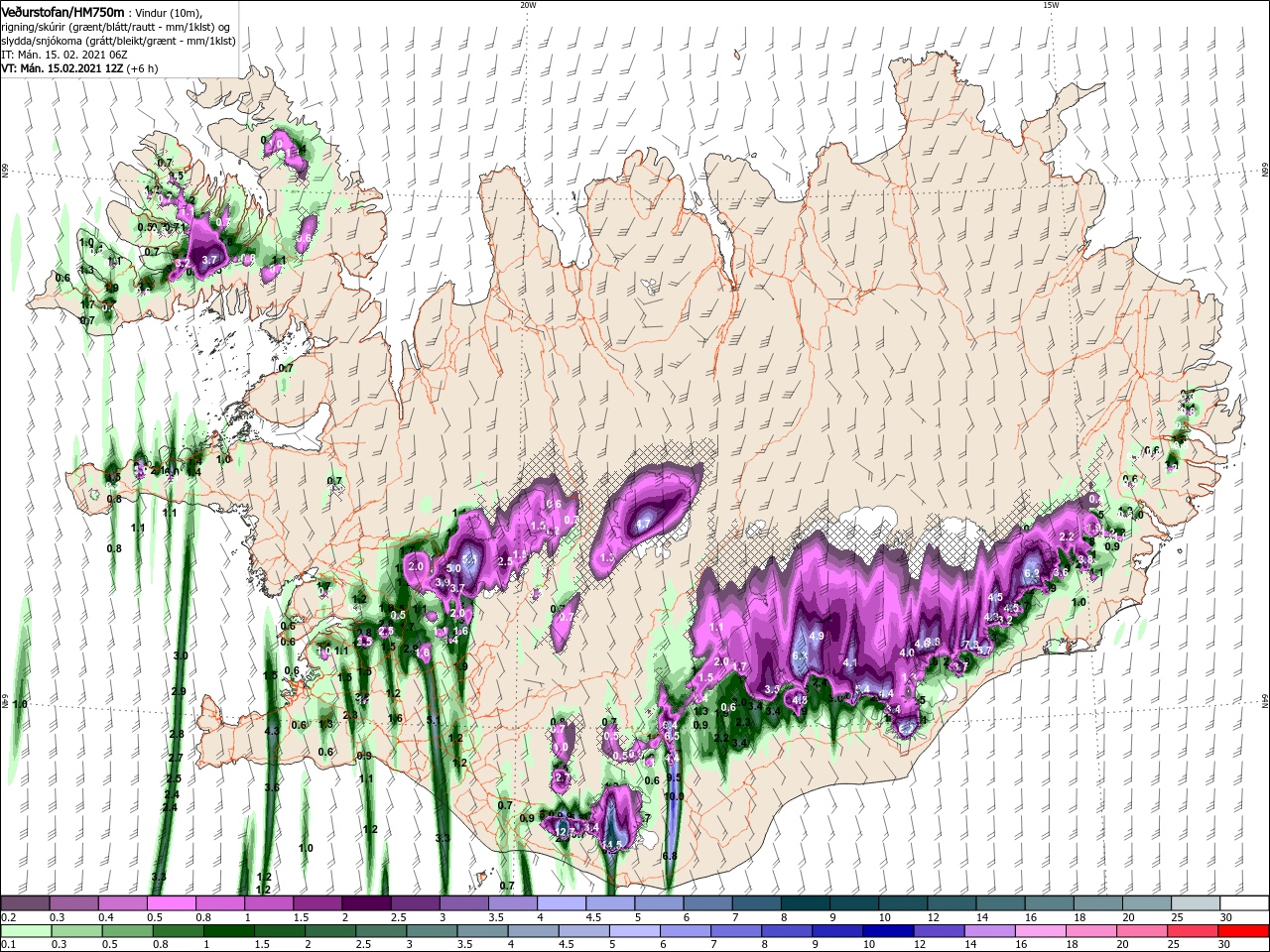This screenshot has height=952, width=1270.
Task: Select the top legend swatch between 4 and 4.5
Action: tap(562, 902)
